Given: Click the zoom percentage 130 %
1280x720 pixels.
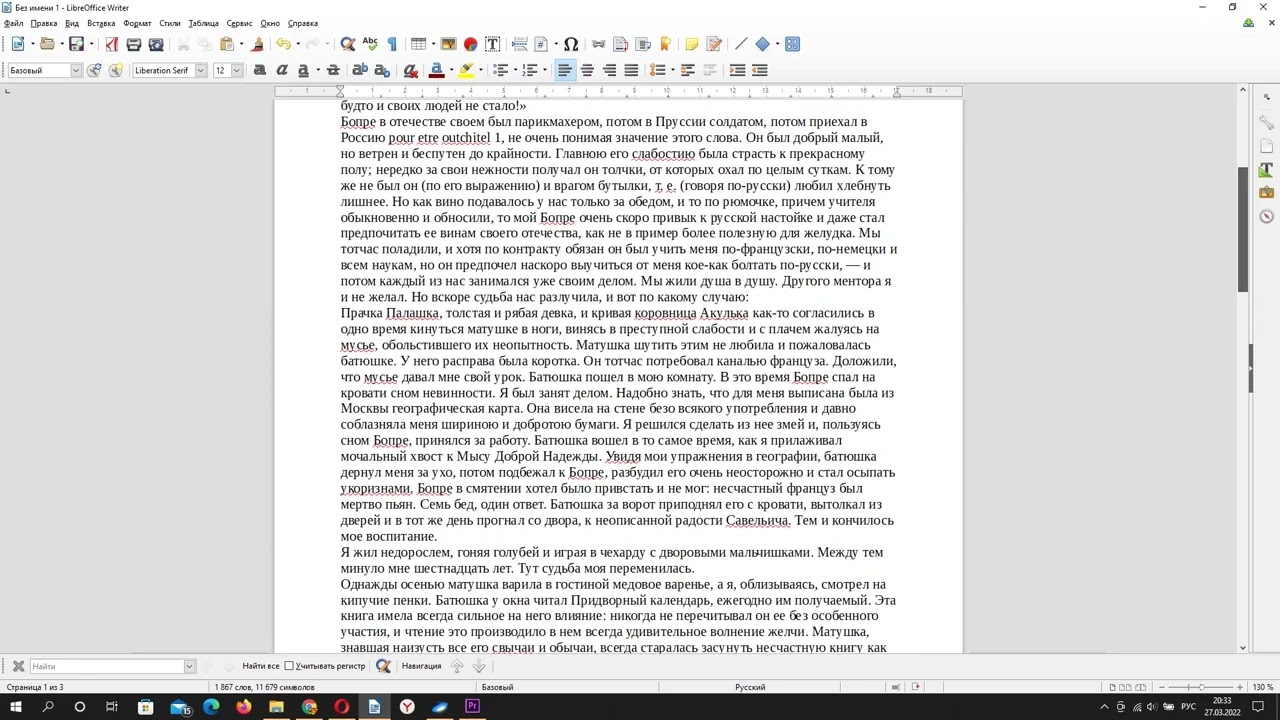Looking at the screenshot, I should (x=1263, y=687).
